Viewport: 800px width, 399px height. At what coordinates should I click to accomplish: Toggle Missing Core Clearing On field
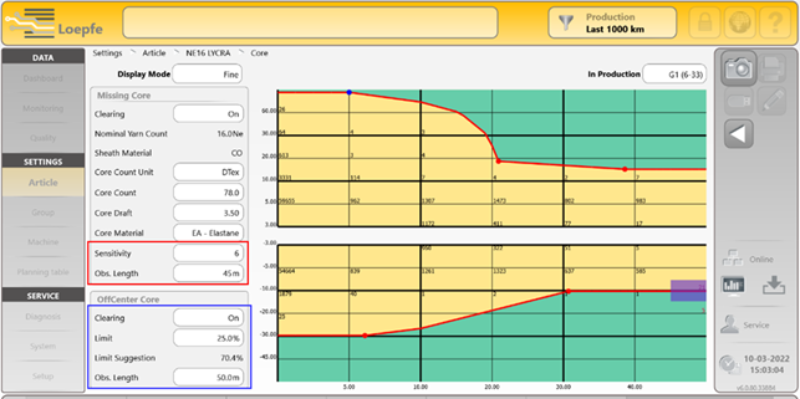(208, 114)
